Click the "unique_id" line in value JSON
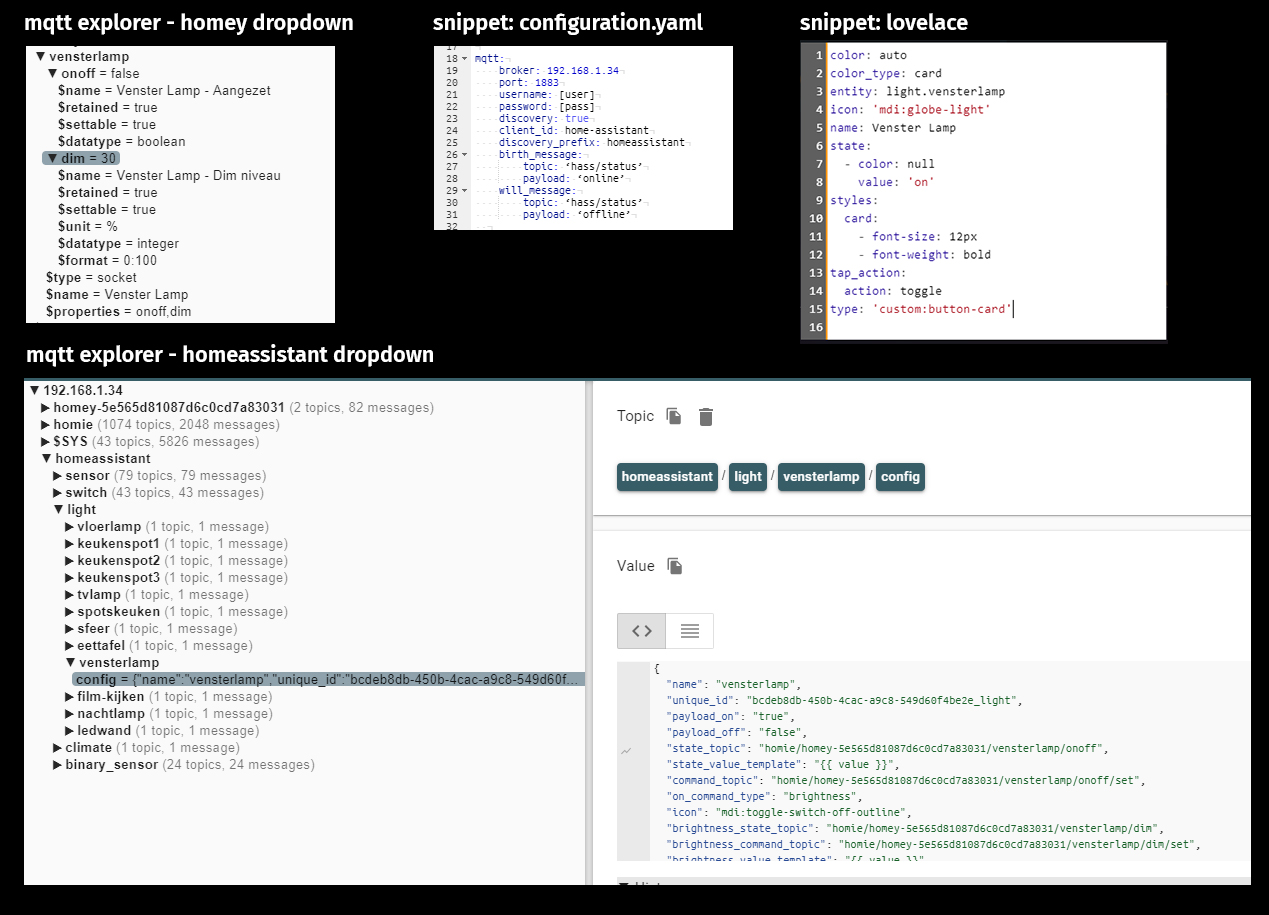The width and height of the screenshot is (1269, 915). 844,700
